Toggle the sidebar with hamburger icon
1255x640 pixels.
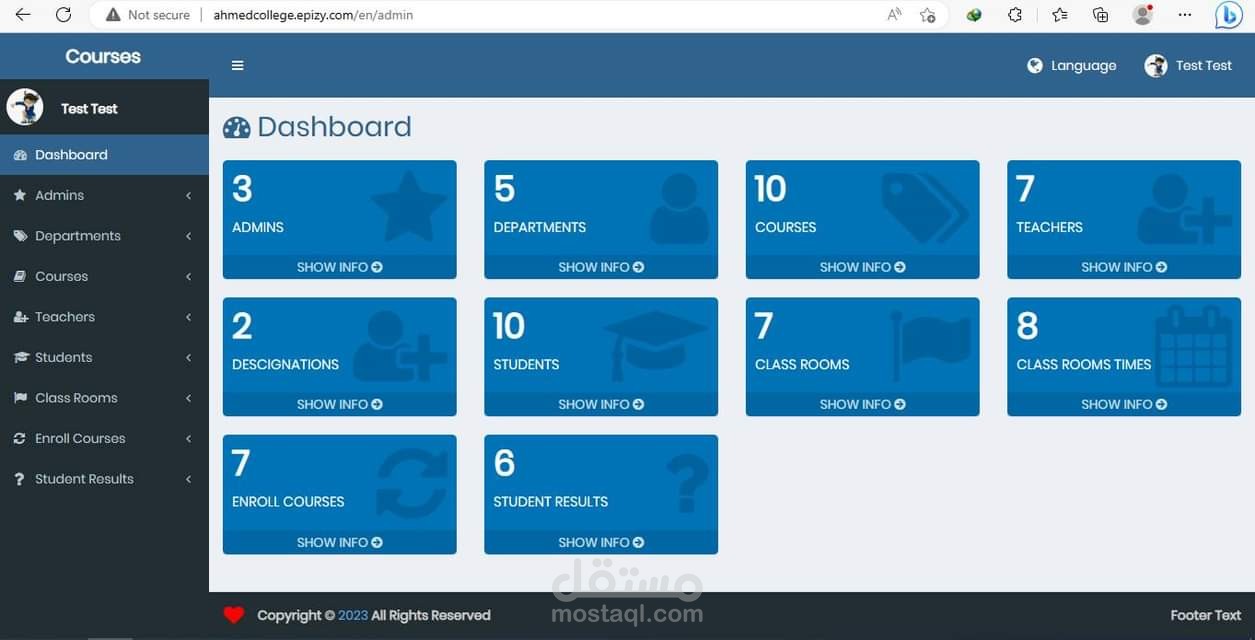(237, 66)
